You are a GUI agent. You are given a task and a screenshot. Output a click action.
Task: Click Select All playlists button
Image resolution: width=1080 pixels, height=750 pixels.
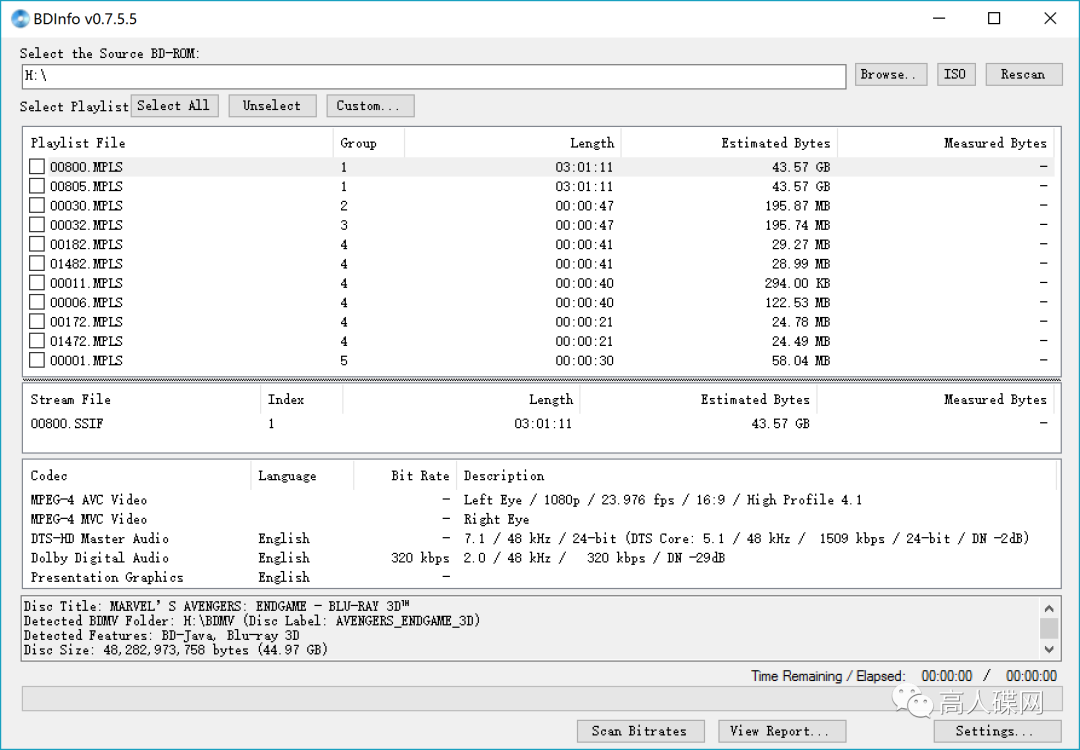click(174, 105)
